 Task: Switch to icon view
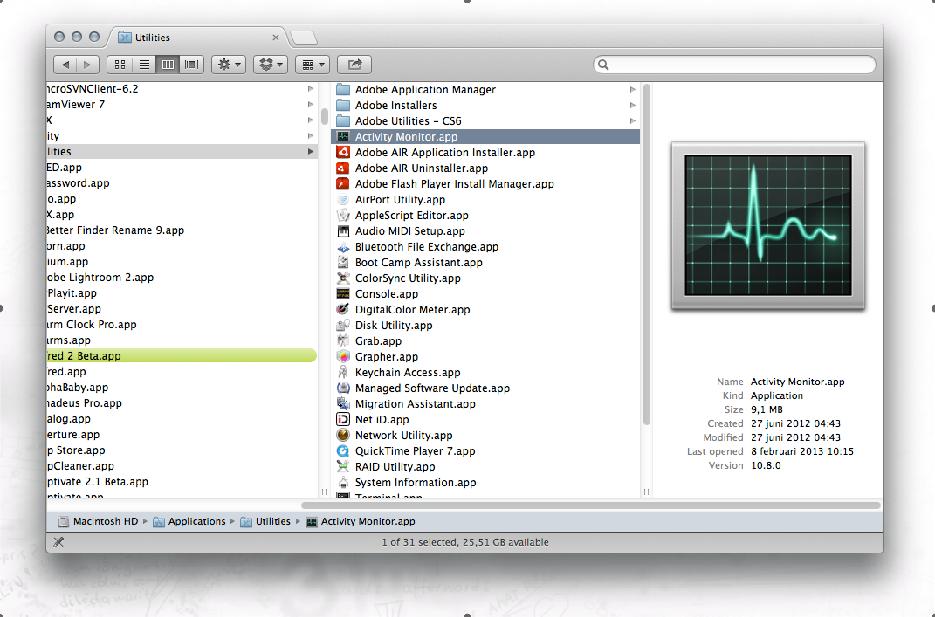coord(120,64)
